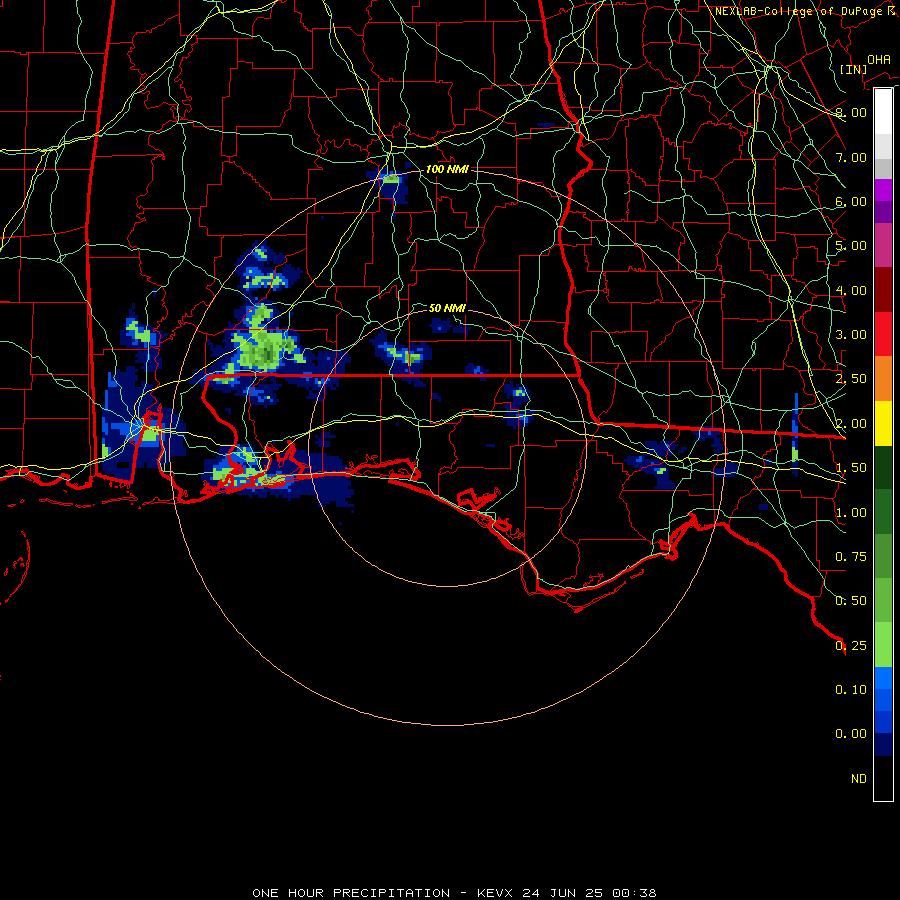
Task: Select the 2.00 legend value
Action: tap(851, 424)
